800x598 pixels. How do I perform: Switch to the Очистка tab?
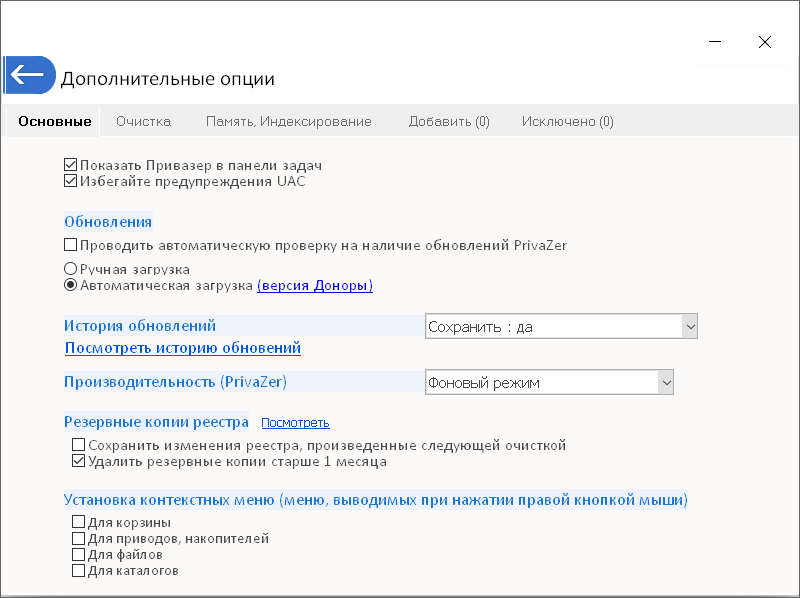pyautogui.click(x=142, y=120)
